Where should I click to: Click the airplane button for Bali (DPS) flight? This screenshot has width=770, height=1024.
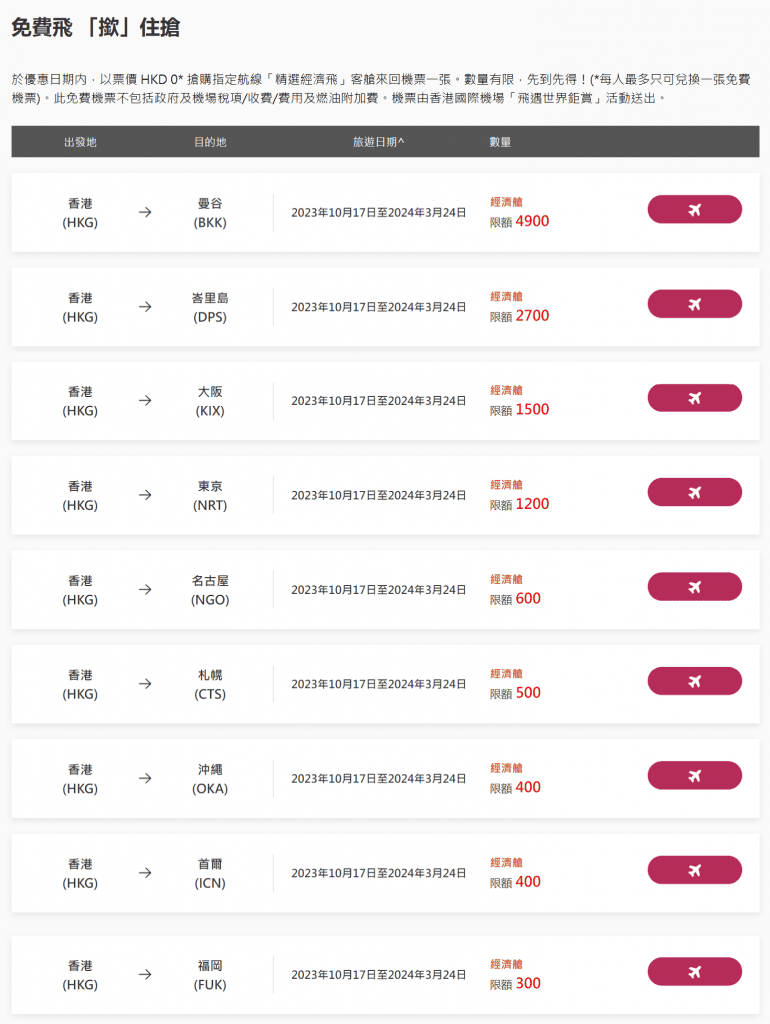694,304
